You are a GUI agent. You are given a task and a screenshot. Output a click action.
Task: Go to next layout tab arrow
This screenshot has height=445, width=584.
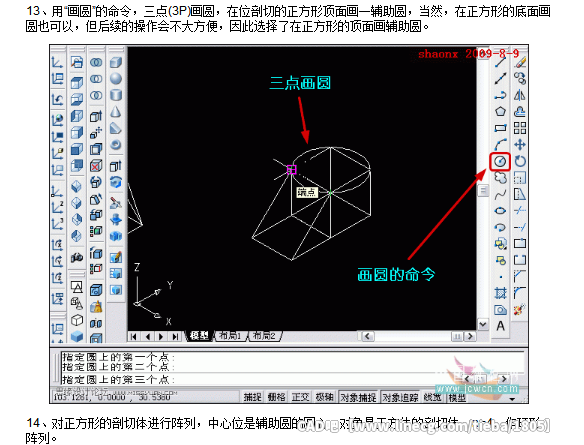click(161, 337)
